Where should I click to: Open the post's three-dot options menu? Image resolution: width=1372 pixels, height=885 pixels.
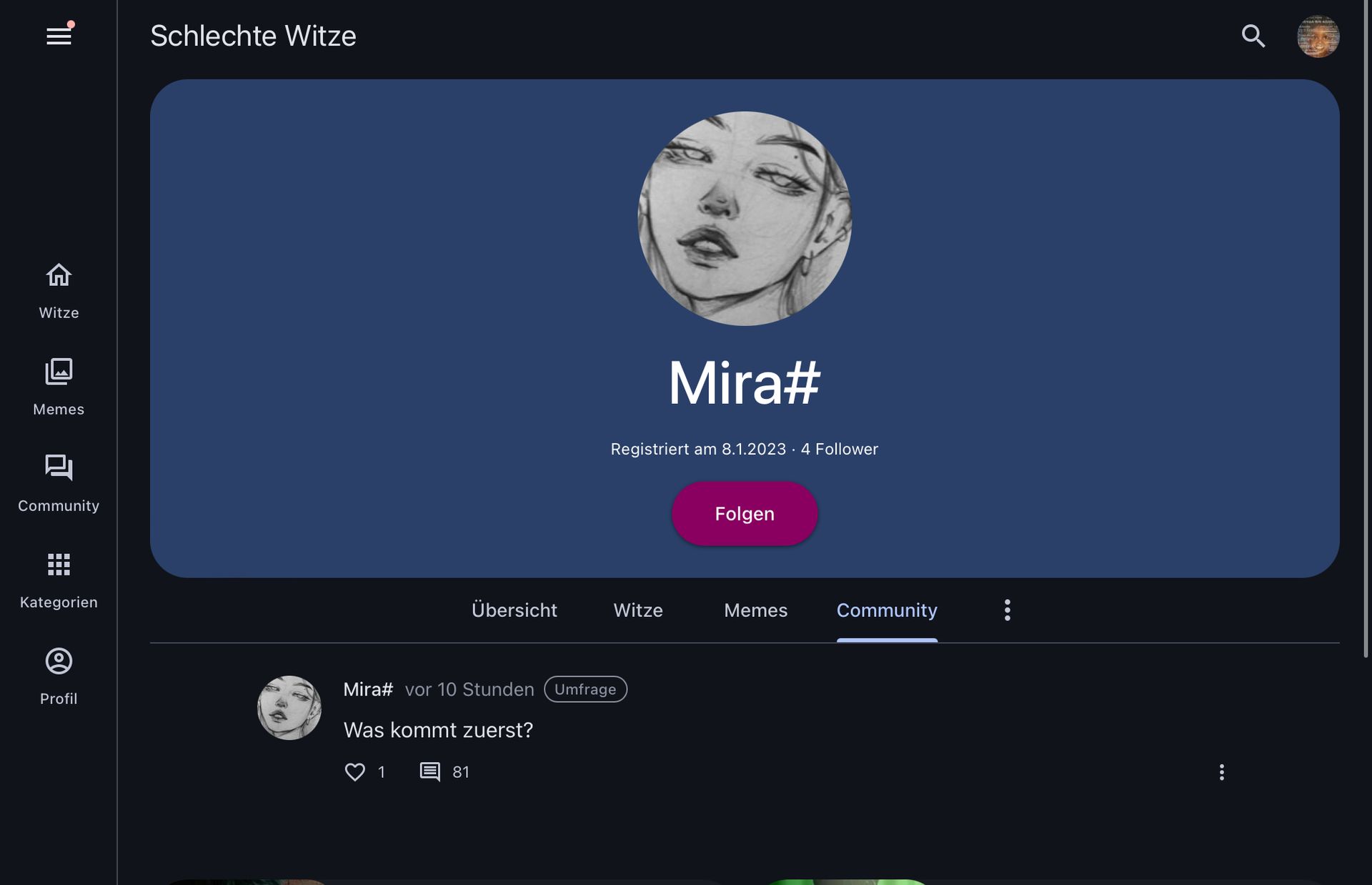(1221, 772)
